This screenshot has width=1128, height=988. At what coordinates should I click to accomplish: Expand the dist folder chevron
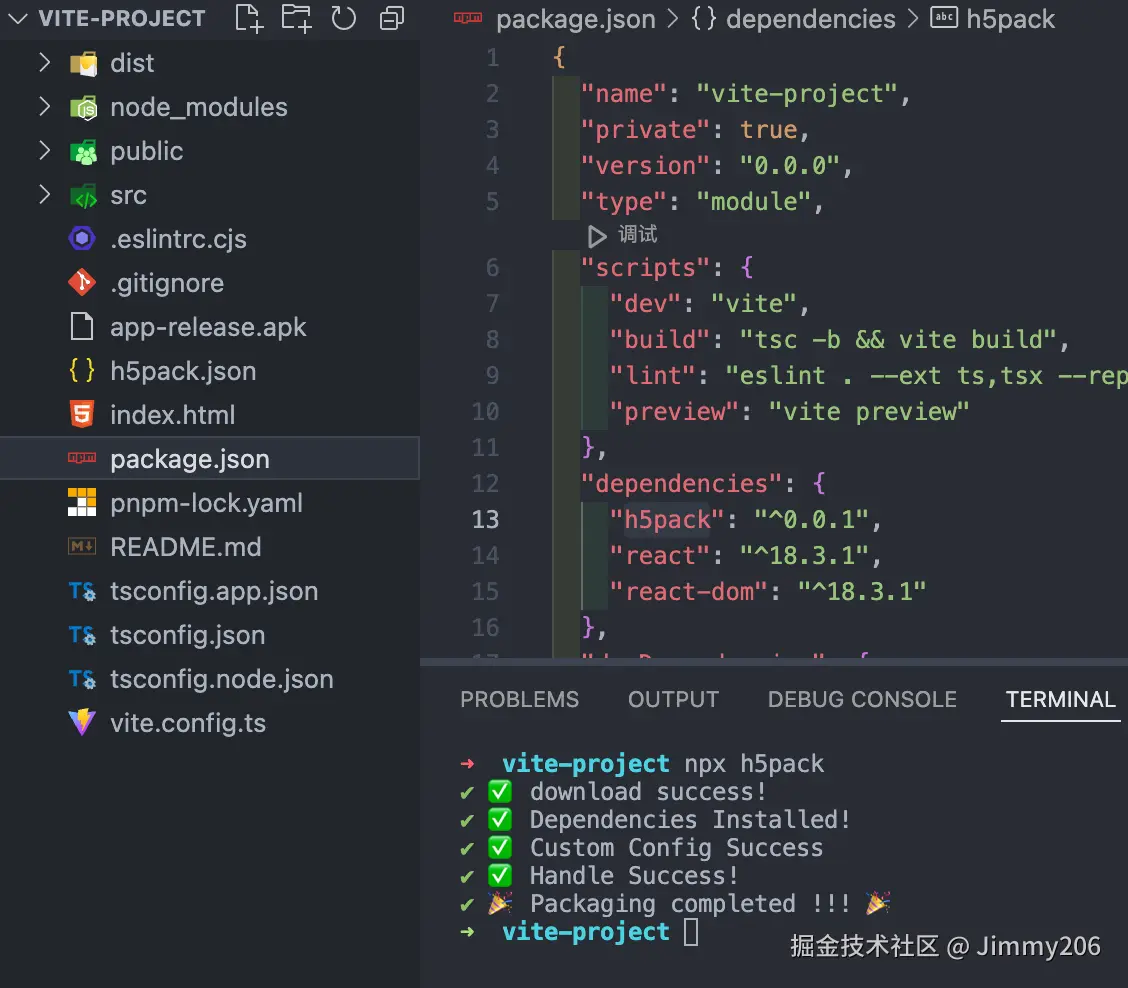[x=45, y=63]
